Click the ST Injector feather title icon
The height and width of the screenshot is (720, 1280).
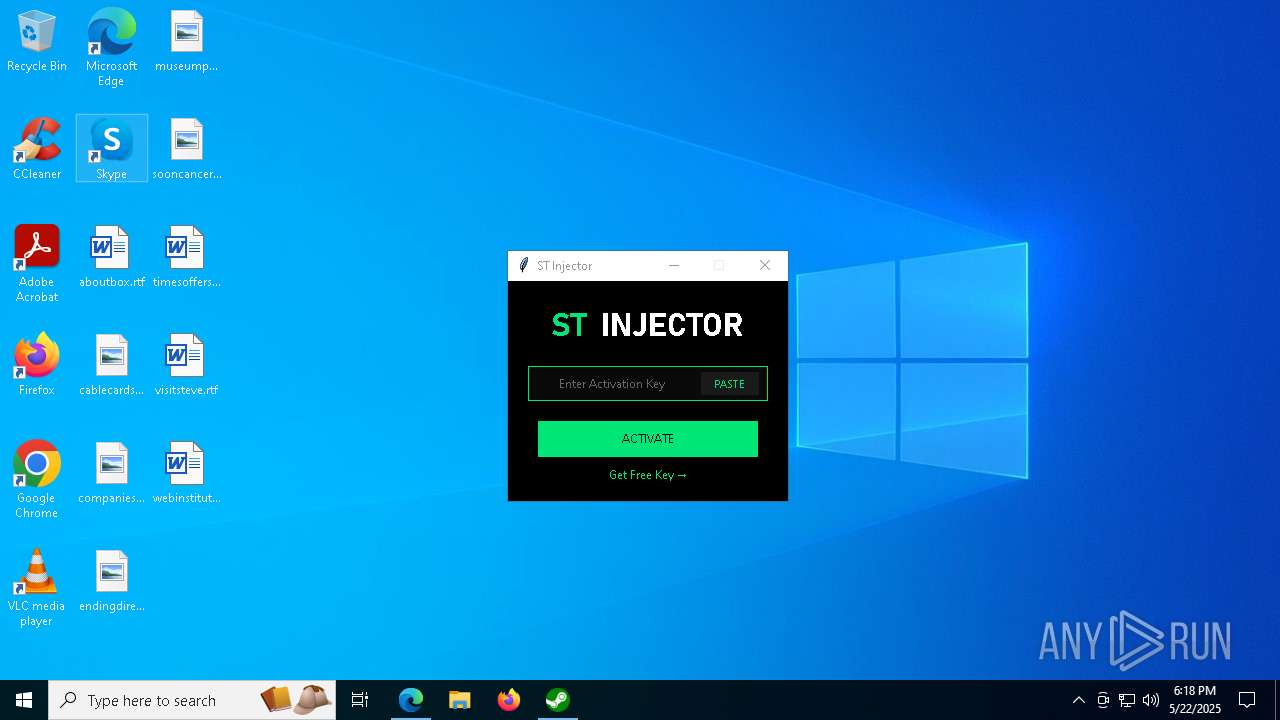(523, 266)
